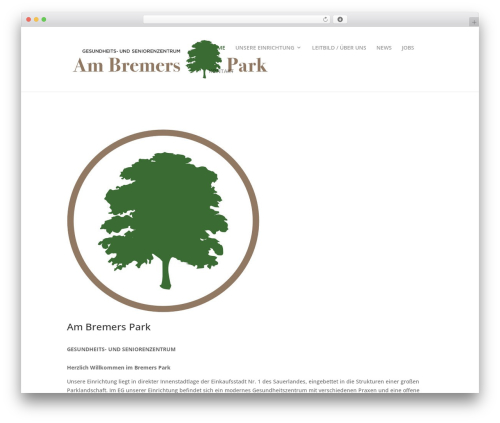This screenshot has height=423, width=500.
Task: Click the Gesundheits- und Seniorenzentrum subheading text
Action: (121, 349)
